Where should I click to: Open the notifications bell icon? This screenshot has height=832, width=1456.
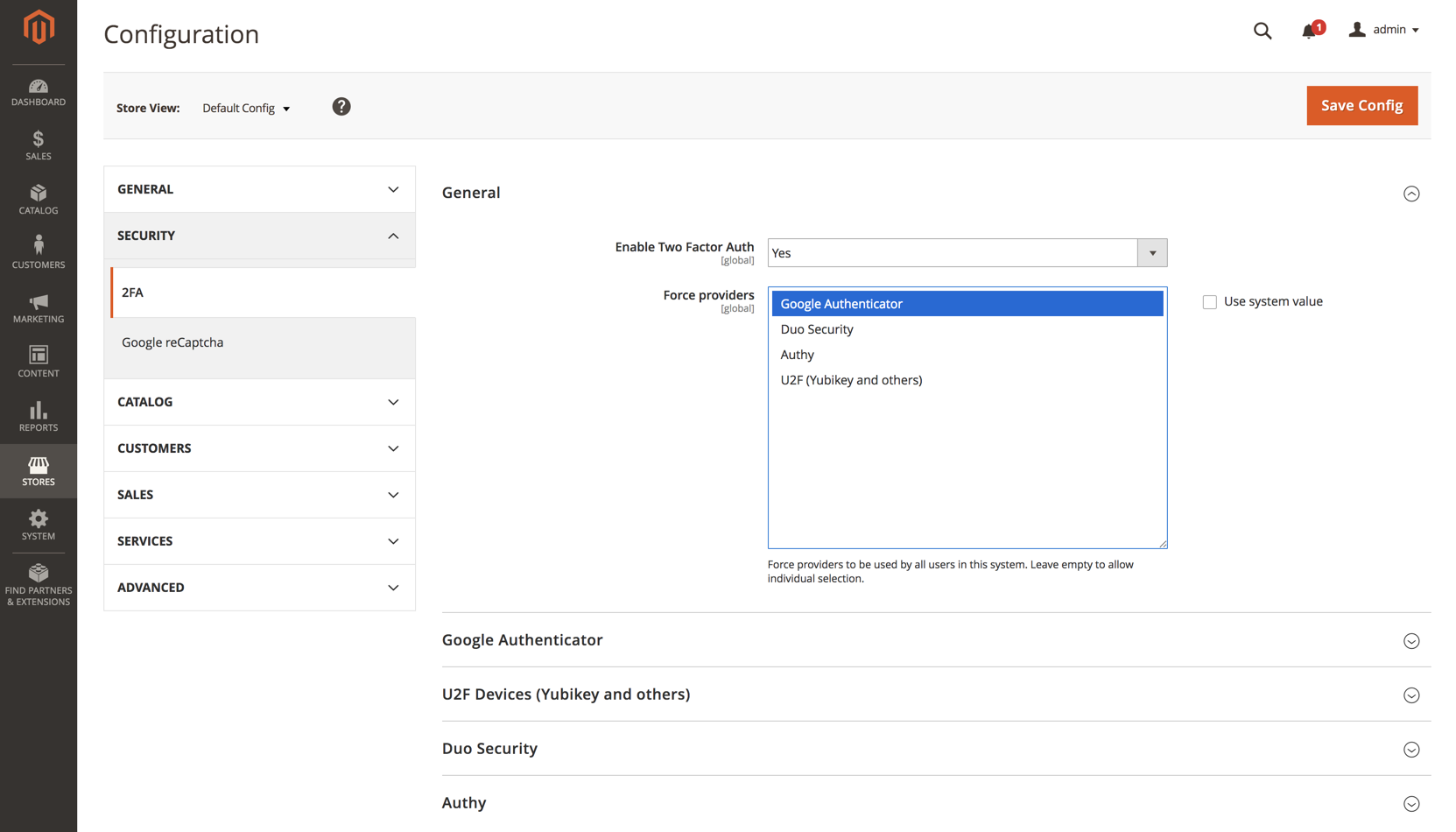[1311, 30]
